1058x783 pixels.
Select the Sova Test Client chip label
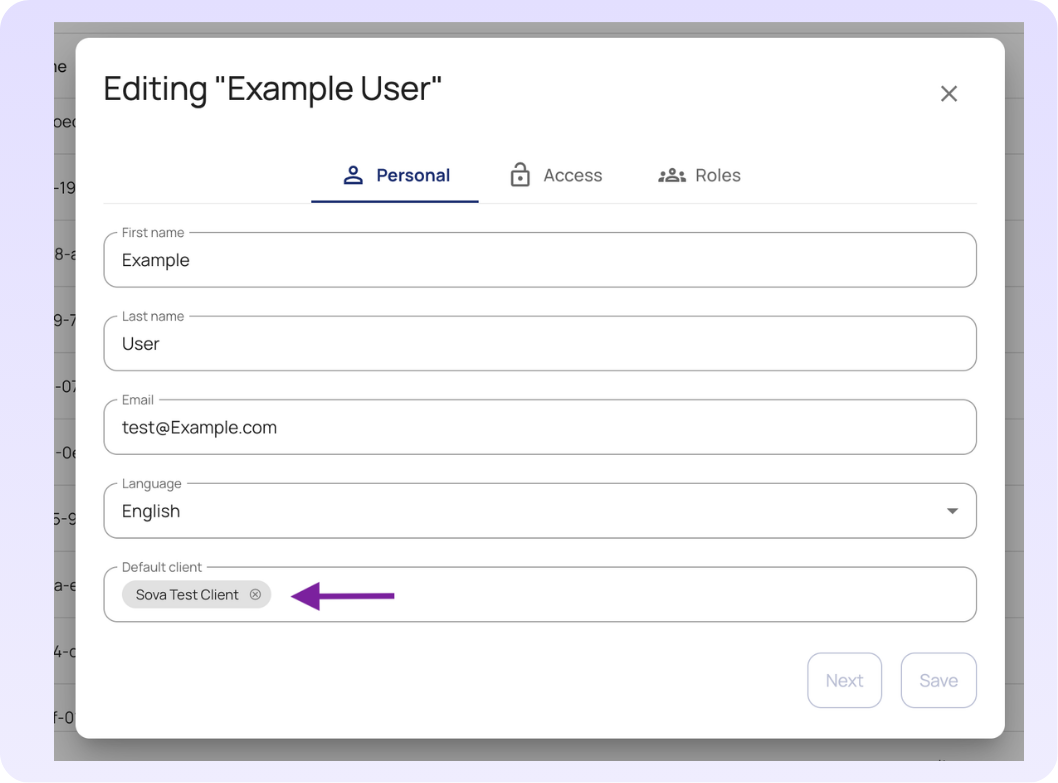click(187, 595)
